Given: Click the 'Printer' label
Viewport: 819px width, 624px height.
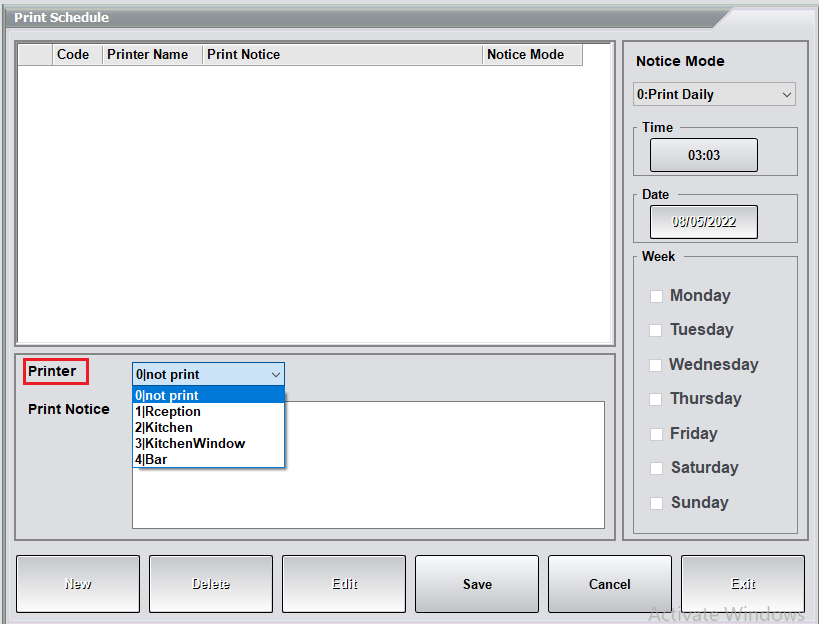Looking at the screenshot, I should click(52, 371).
